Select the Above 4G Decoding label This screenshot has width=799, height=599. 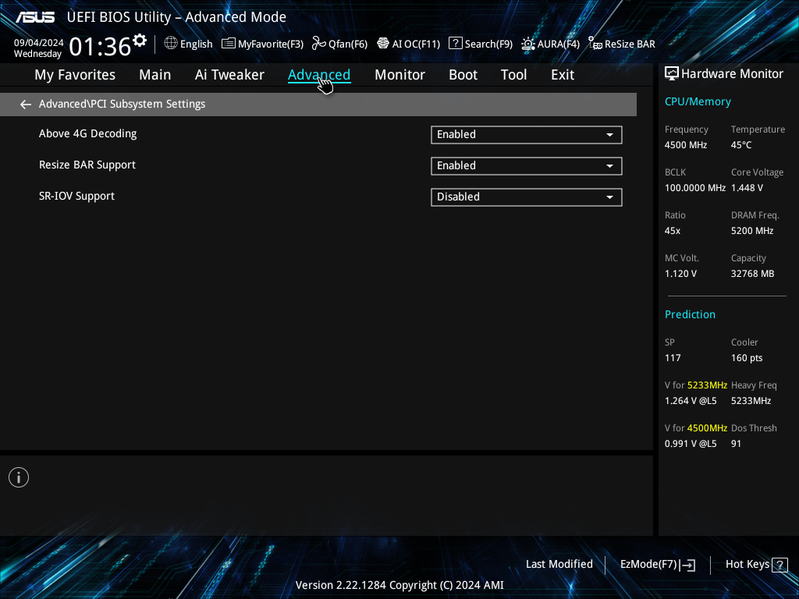[x=88, y=134]
